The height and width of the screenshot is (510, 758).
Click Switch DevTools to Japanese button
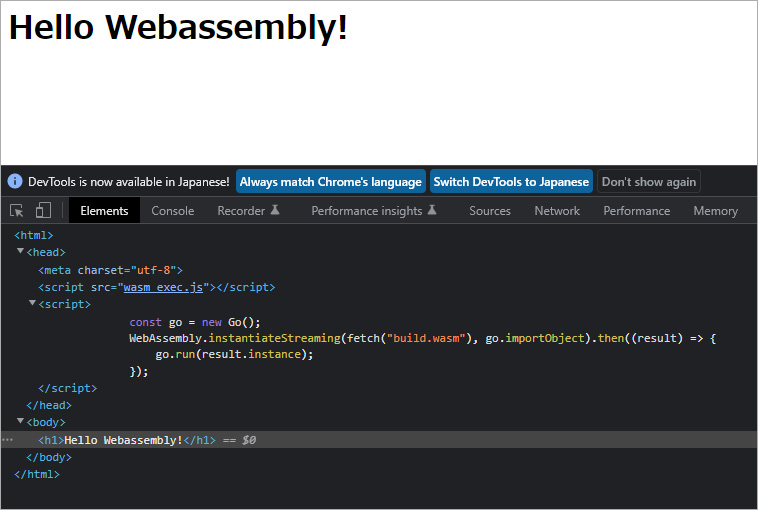click(x=511, y=181)
